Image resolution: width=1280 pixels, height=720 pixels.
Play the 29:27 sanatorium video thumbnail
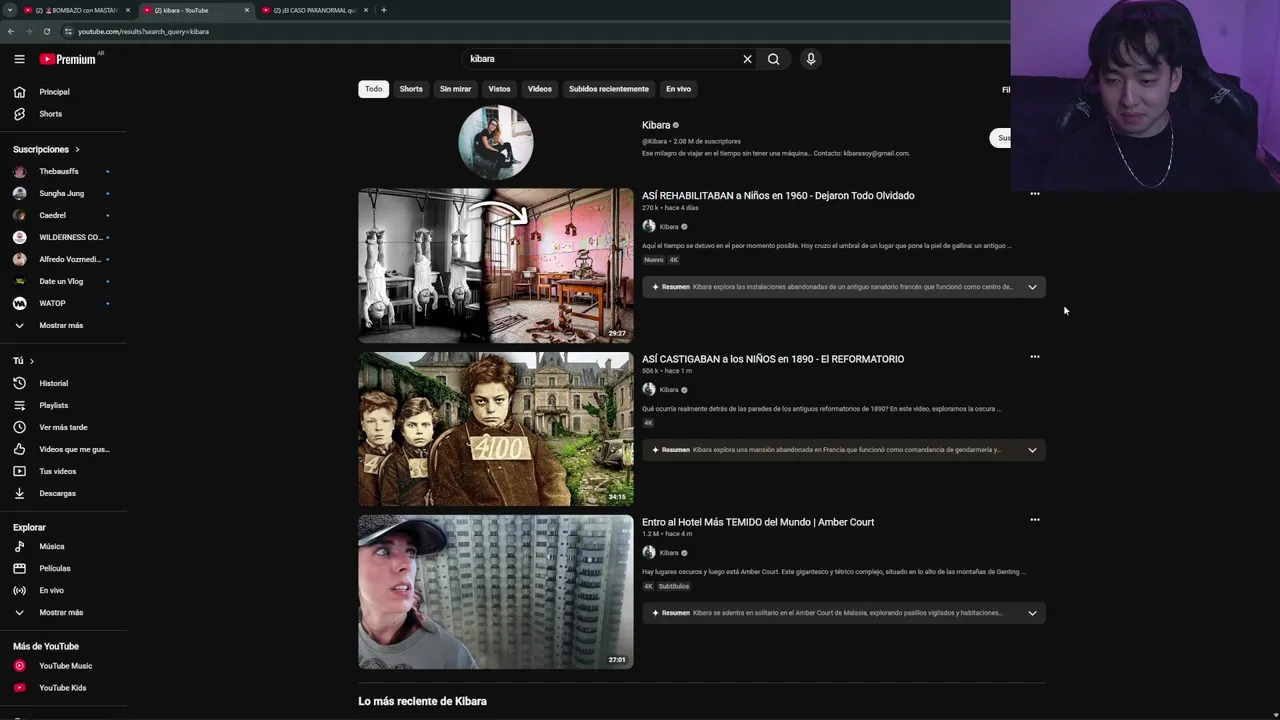point(496,265)
